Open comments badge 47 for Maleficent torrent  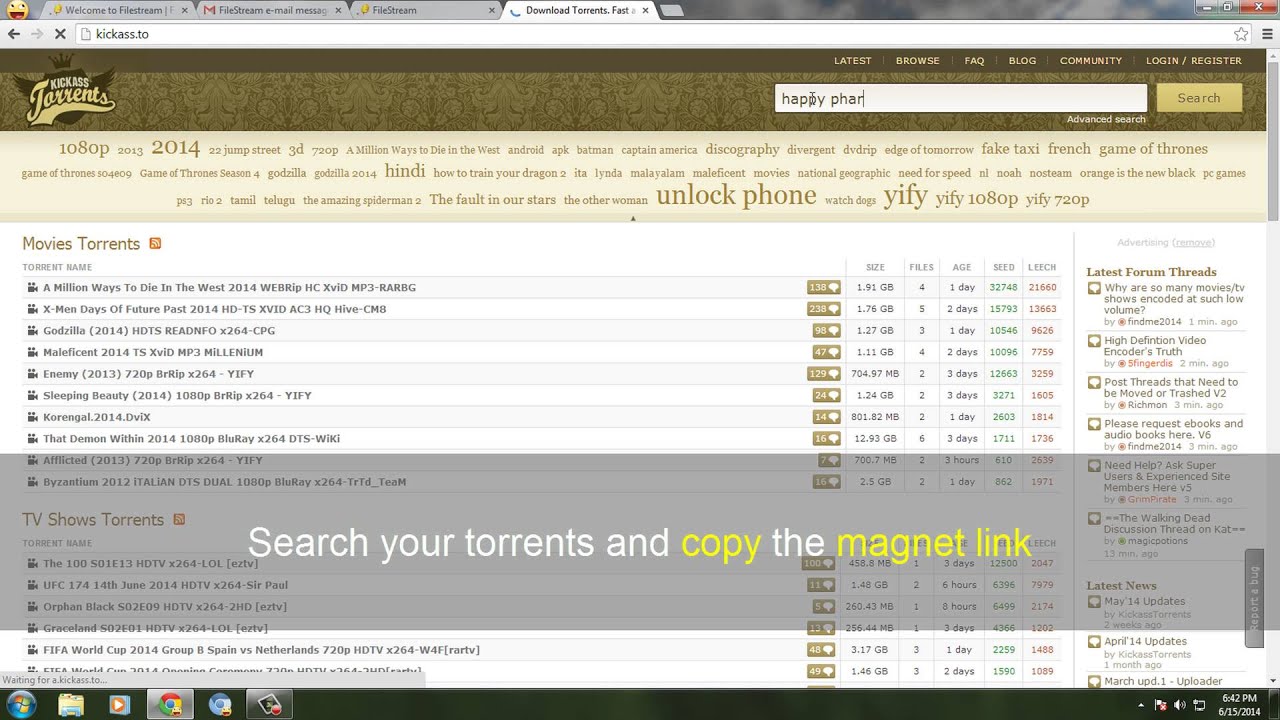tap(827, 352)
